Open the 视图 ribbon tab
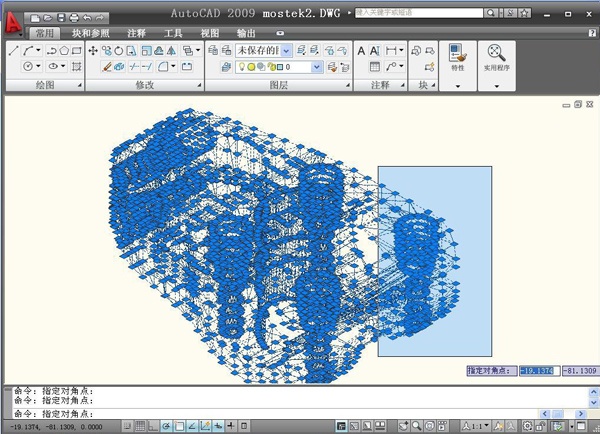Screen dimensions: 600x434 210,33
